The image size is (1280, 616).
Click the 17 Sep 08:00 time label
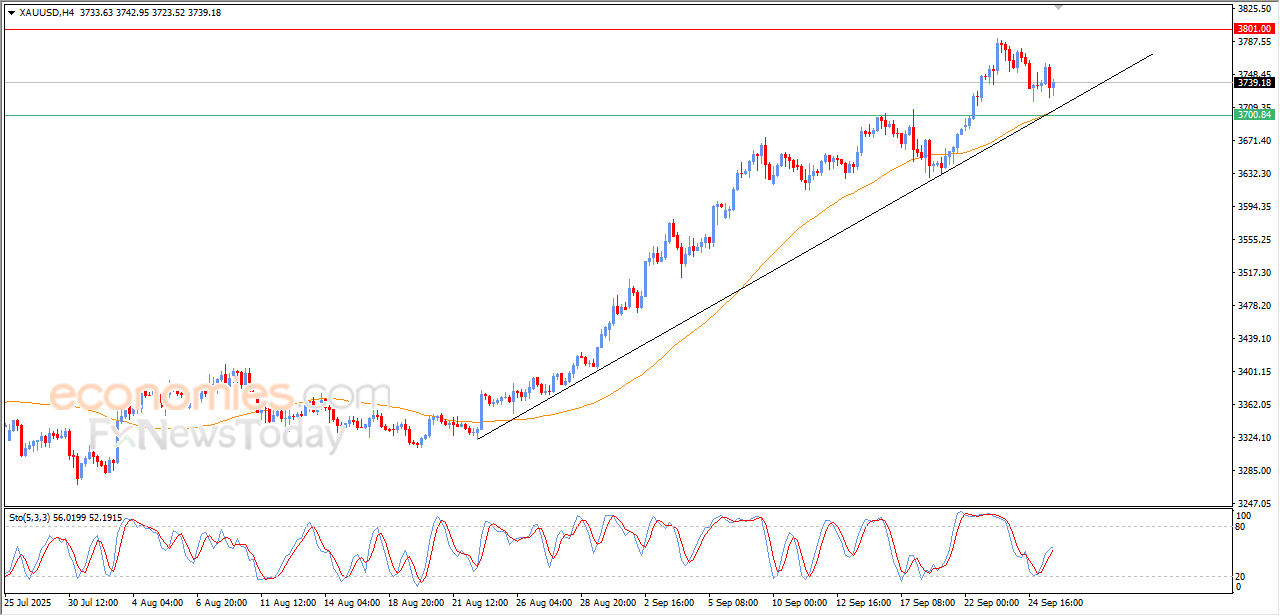(x=928, y=603)
